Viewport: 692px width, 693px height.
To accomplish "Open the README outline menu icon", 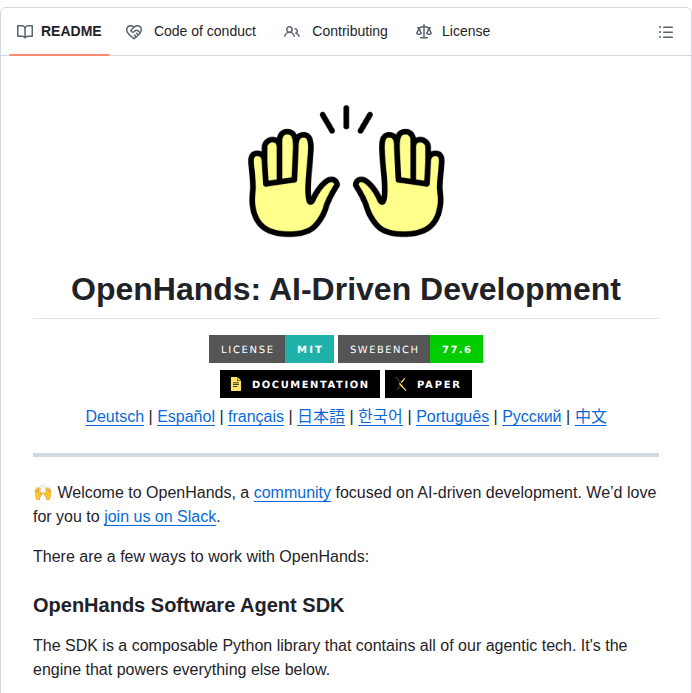I will click(x=665, y=32).
